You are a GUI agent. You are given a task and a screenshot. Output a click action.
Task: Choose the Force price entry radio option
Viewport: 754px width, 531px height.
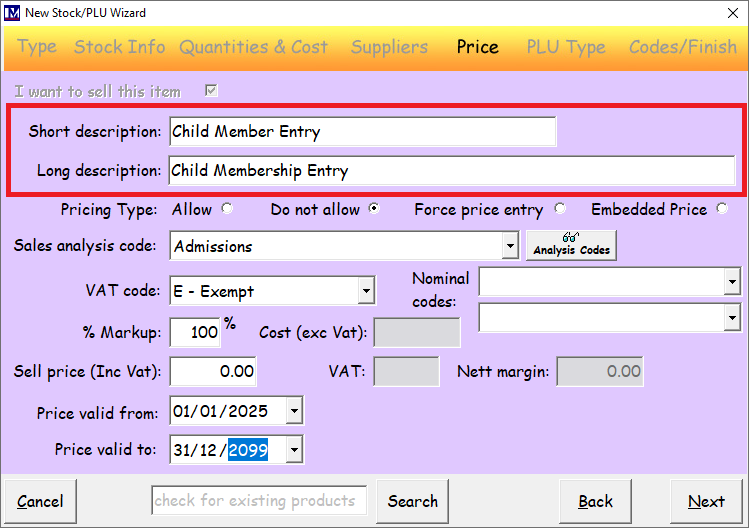560,209
